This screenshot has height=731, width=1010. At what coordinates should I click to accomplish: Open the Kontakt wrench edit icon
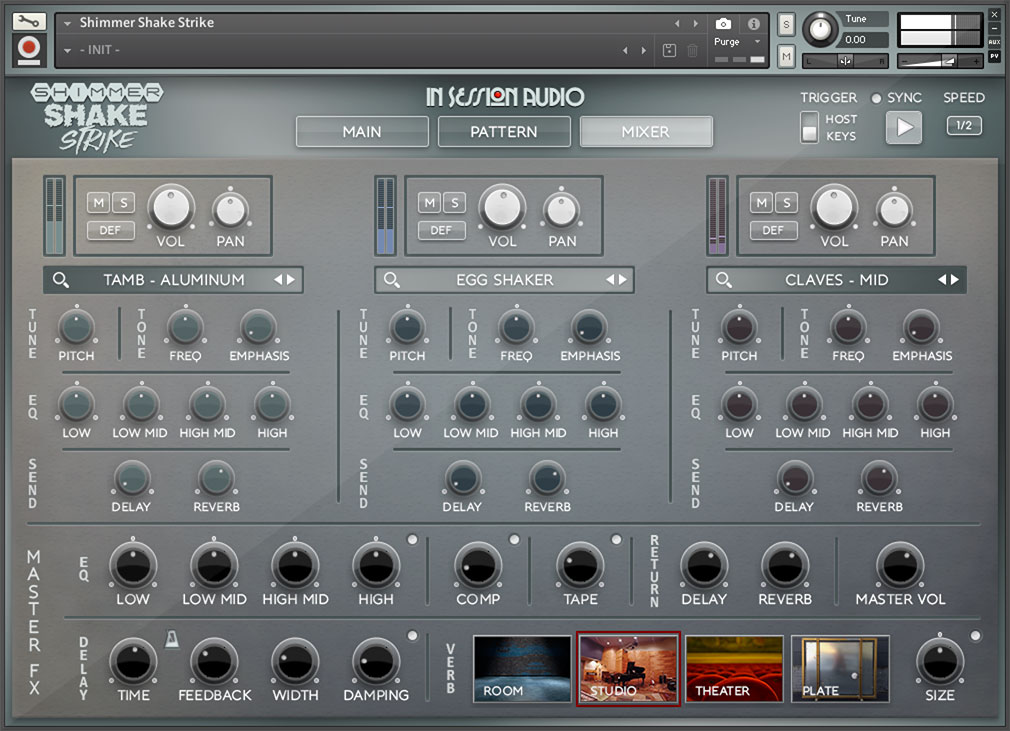pyautogui.click(x=29, y=20)
